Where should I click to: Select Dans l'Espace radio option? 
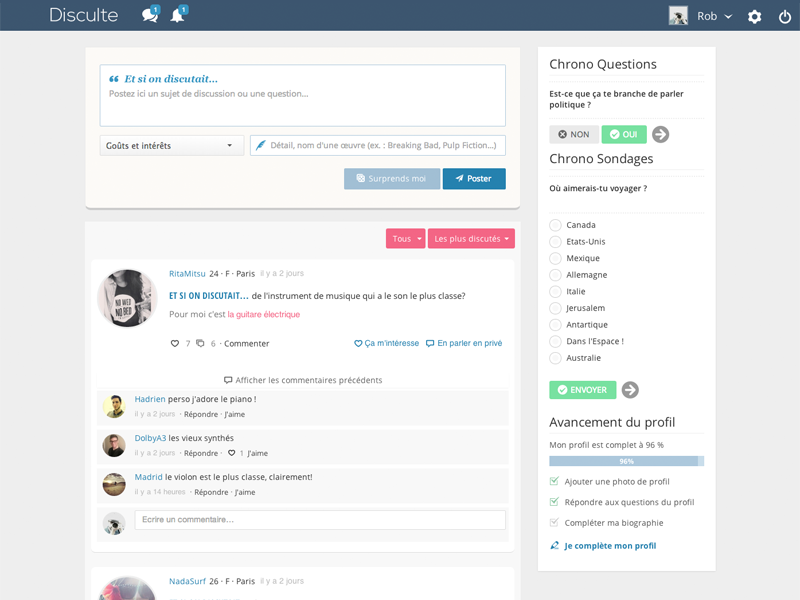point(555,341)
